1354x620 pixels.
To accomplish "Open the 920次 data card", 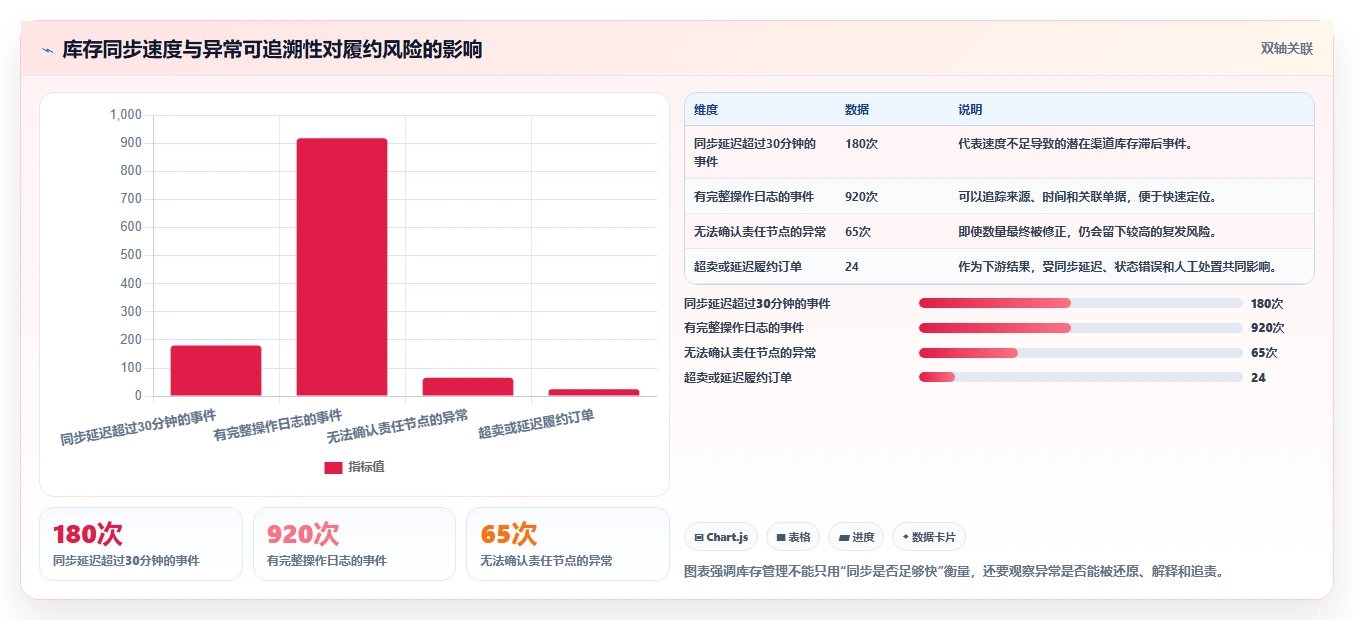I will click(354, 544).
